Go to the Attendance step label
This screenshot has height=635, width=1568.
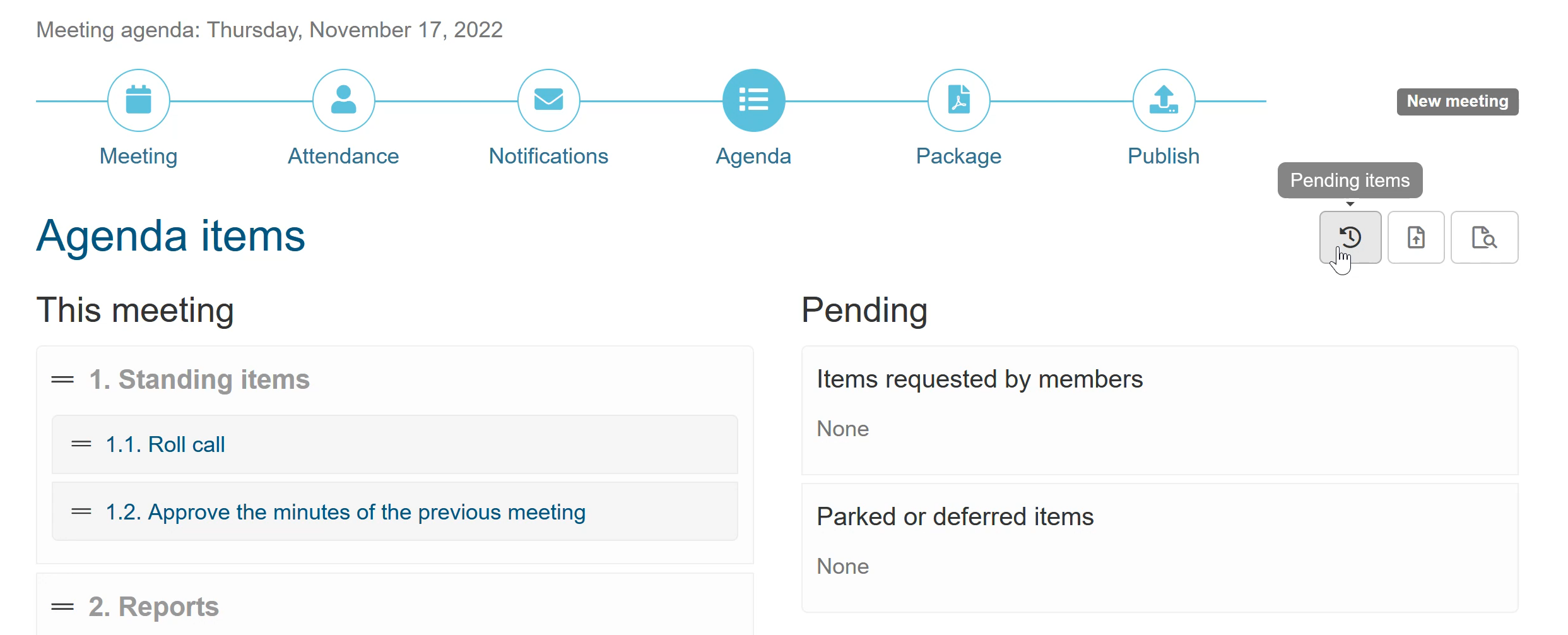click(343, 156)
